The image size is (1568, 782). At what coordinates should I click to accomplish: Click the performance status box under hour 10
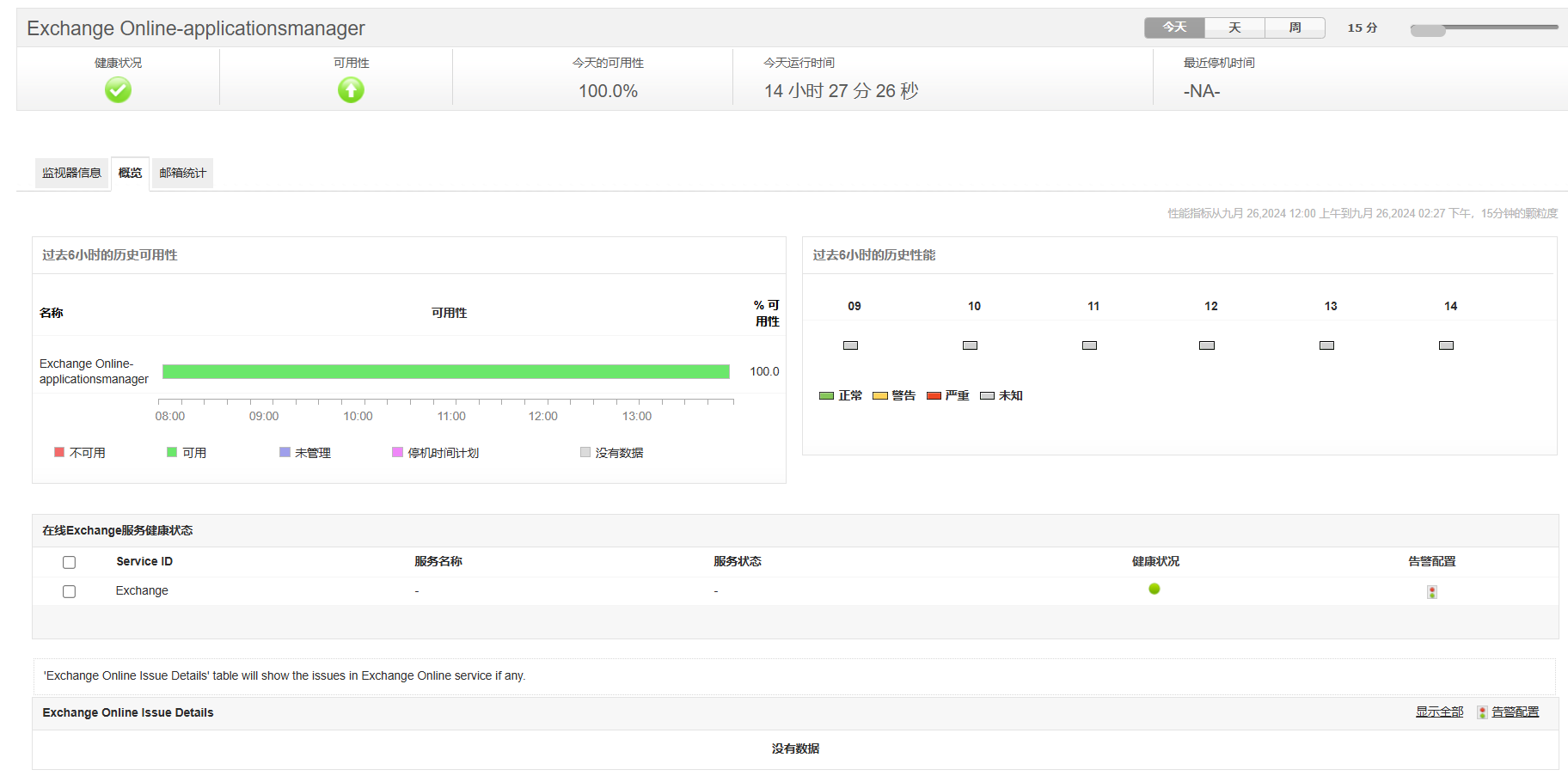pos(971,345)
